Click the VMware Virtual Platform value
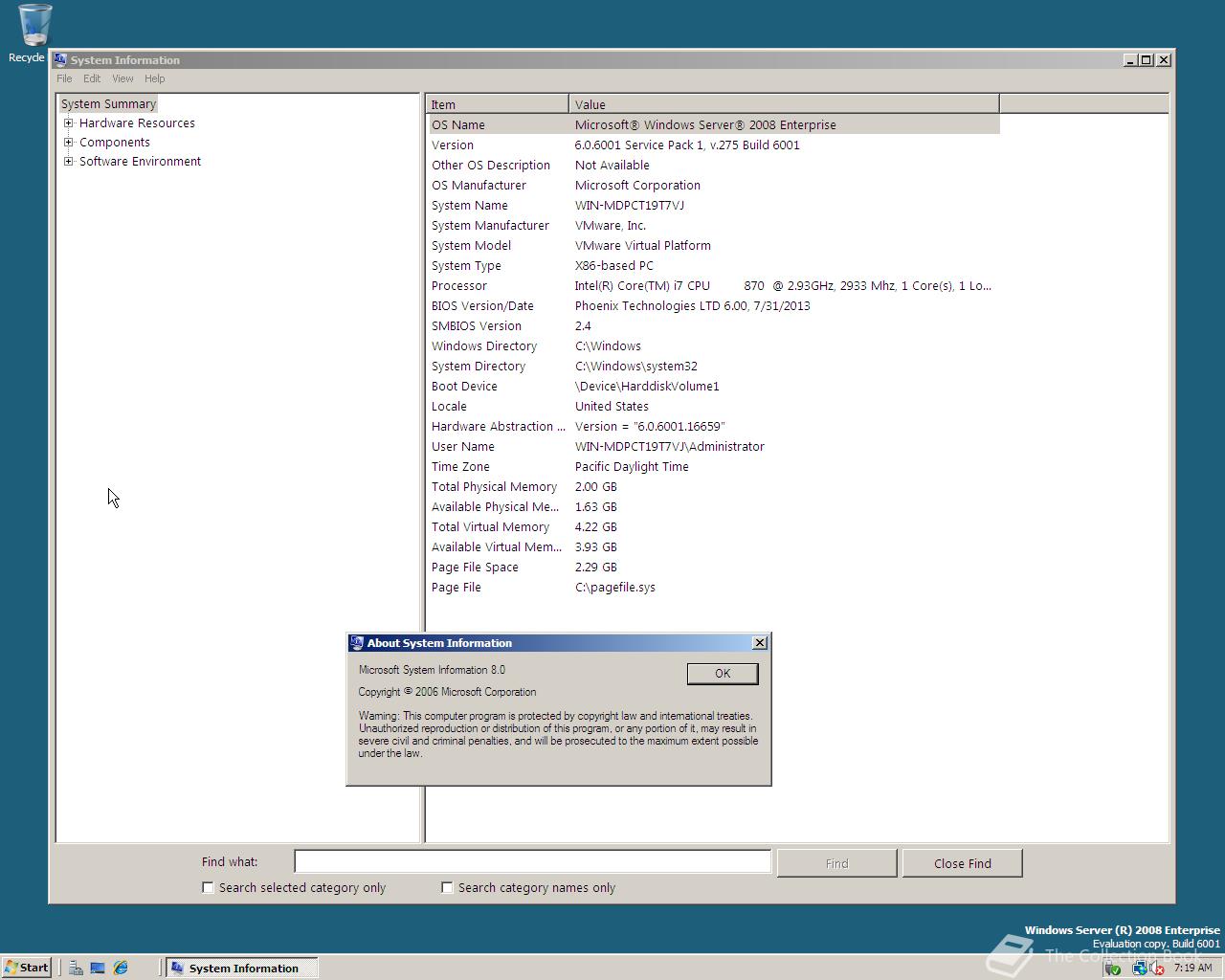Image resolution: width=1225 pixels, height=980 pixels. coord(643,245)
